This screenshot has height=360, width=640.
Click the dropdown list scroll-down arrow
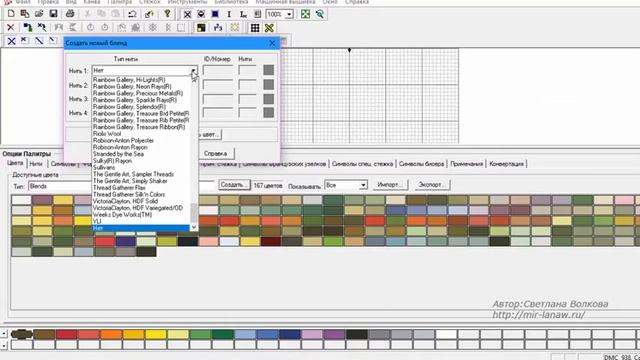(194, 227)
